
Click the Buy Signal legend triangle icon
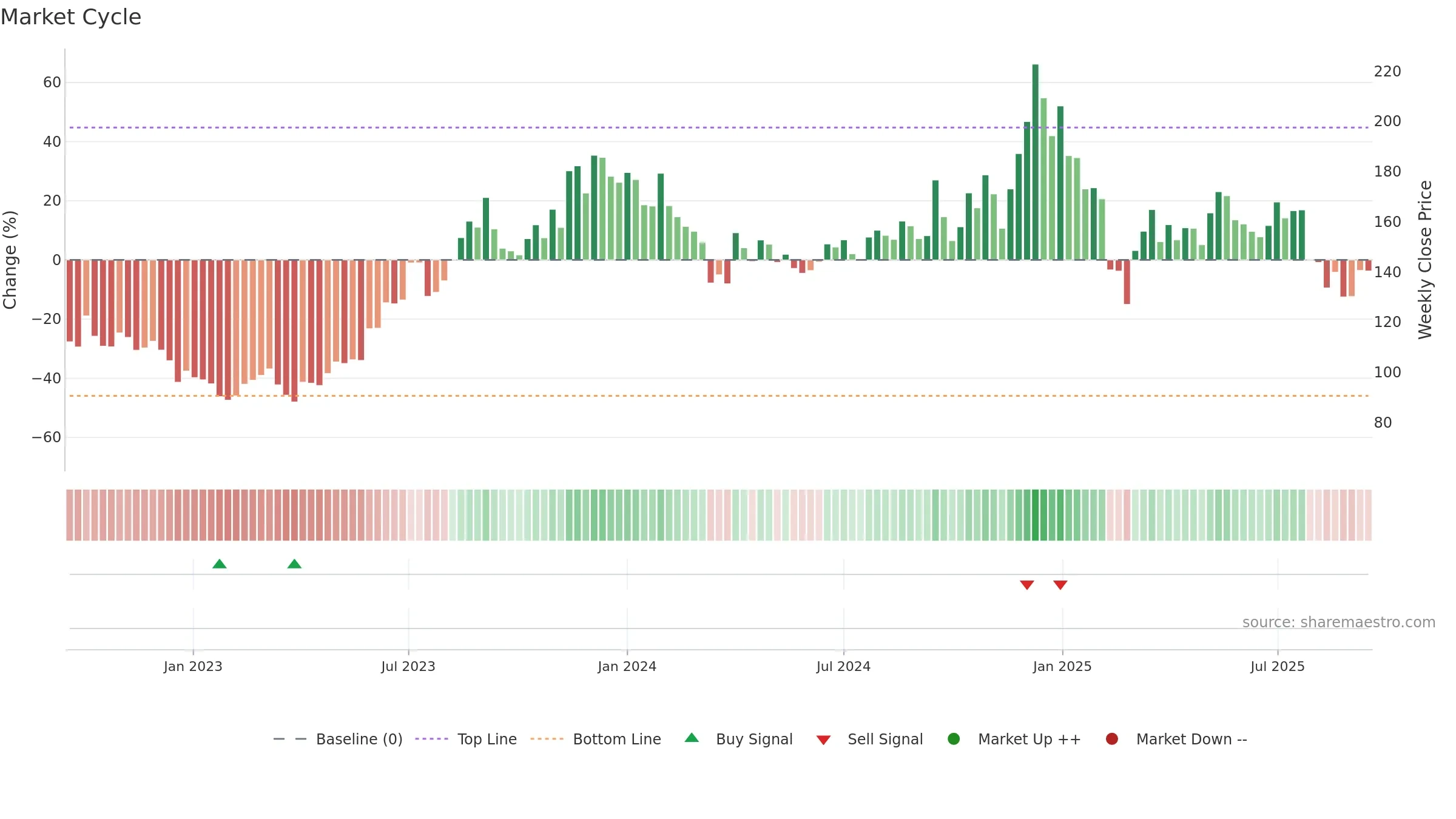[692, 738]
